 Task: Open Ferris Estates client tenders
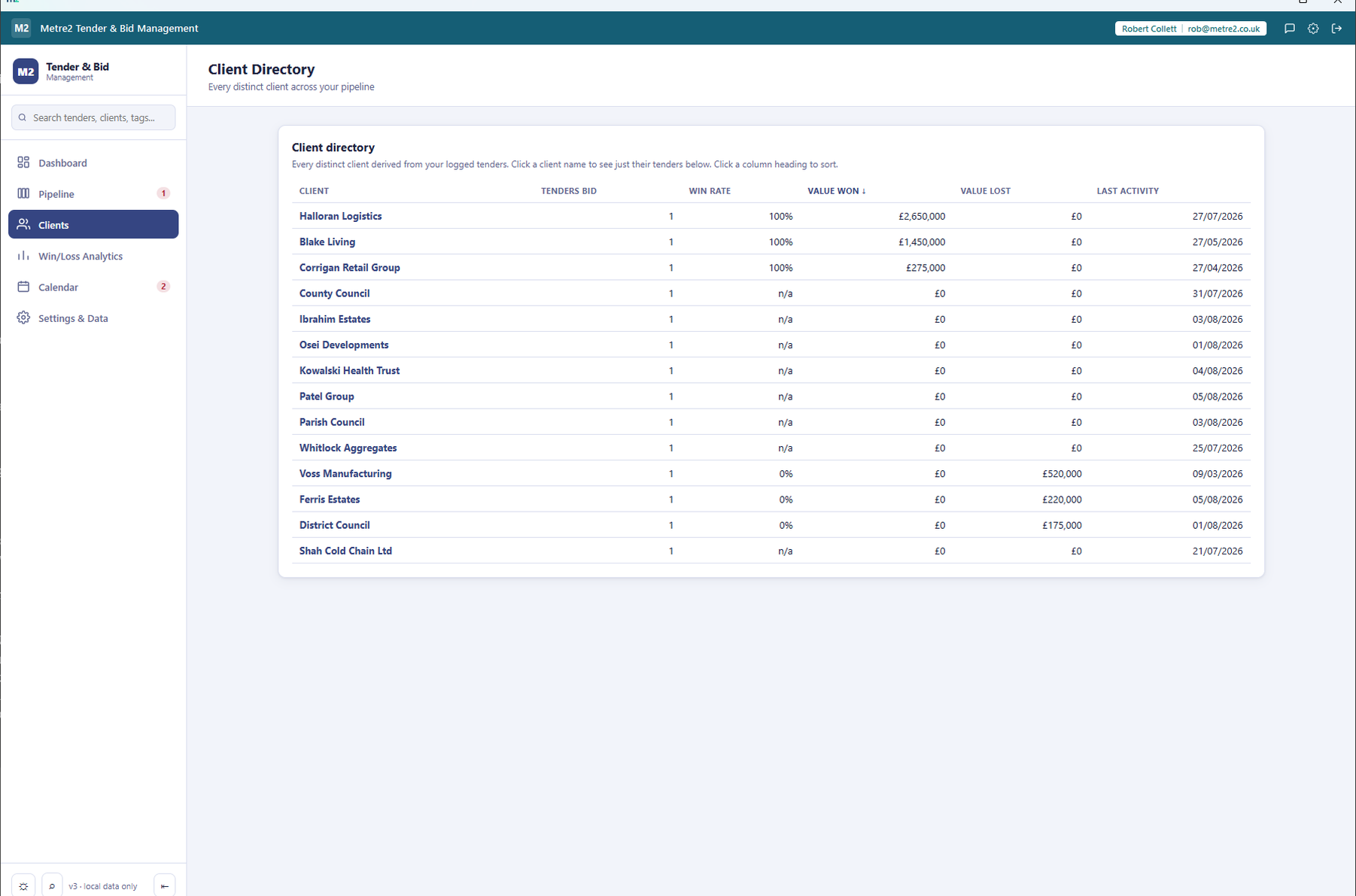(x=330, y=500)
